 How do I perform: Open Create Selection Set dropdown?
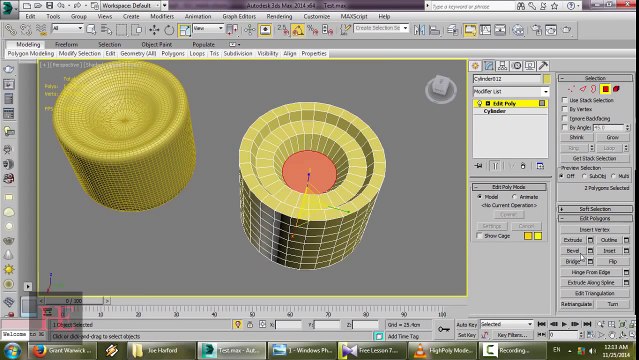381,28
